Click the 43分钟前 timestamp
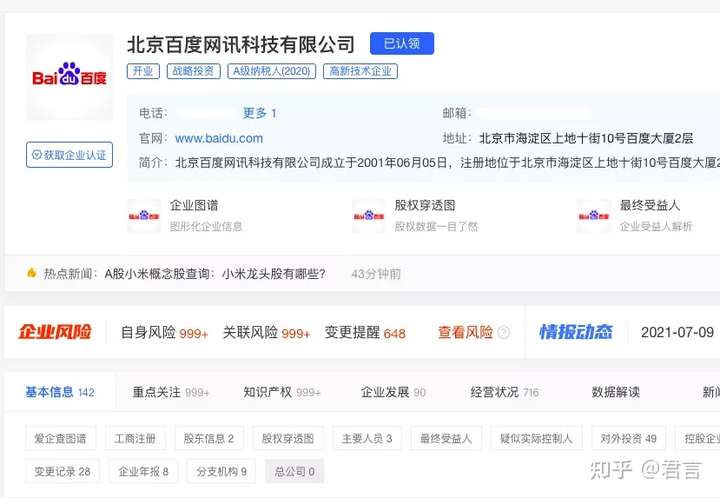 point(376,274)
